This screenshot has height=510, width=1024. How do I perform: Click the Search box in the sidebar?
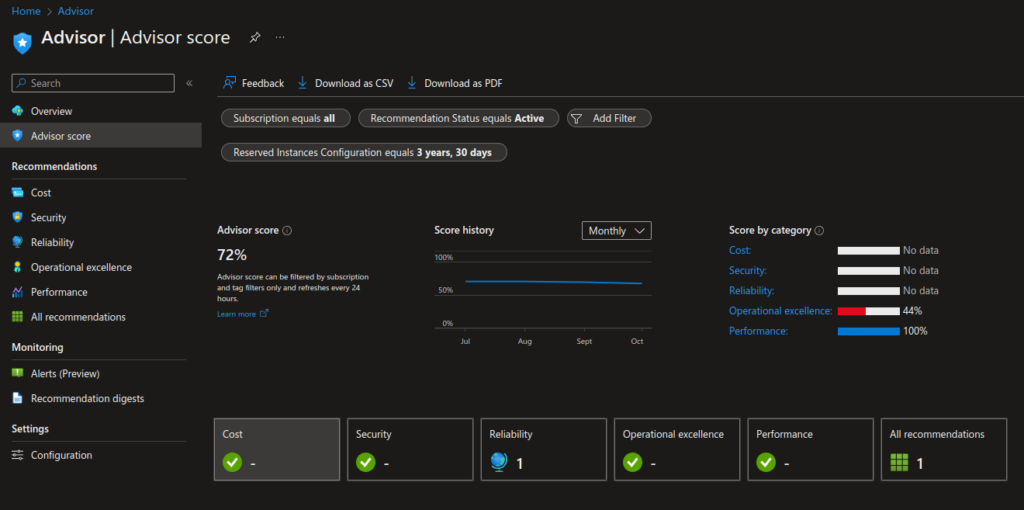(x=93, y=83)
